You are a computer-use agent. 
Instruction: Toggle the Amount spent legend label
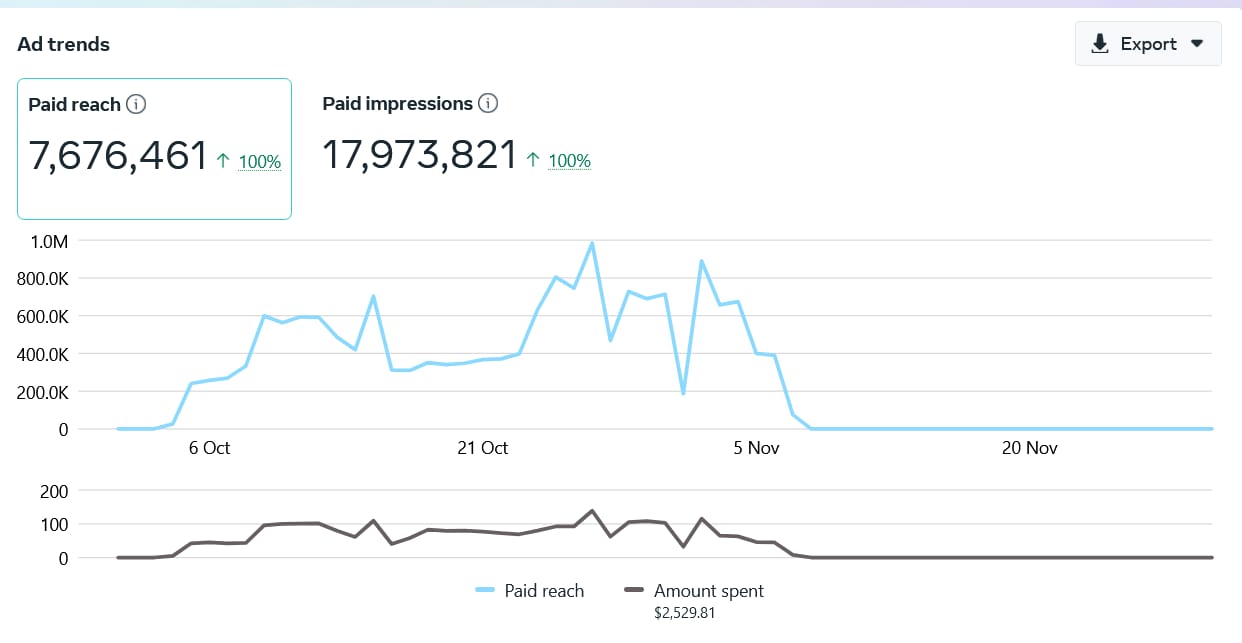pyautogui.click(x=708, y=591)
